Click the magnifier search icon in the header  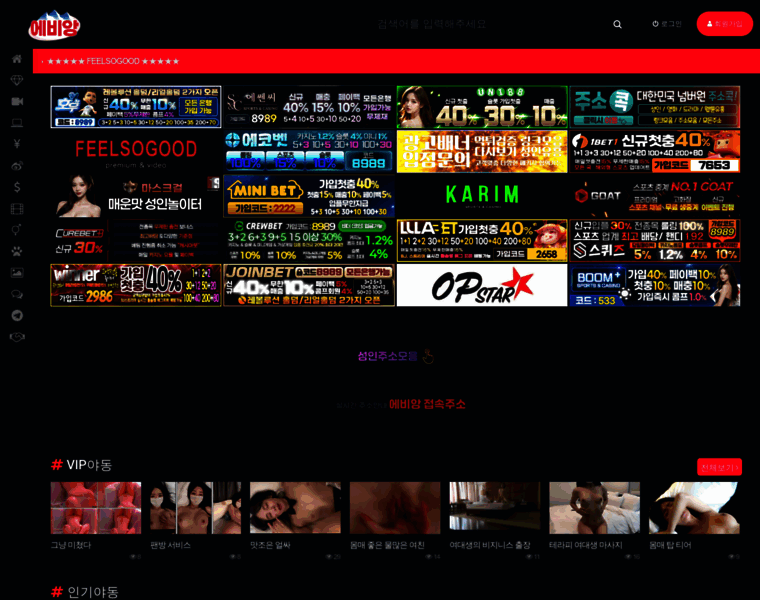(x=617, y=24)
